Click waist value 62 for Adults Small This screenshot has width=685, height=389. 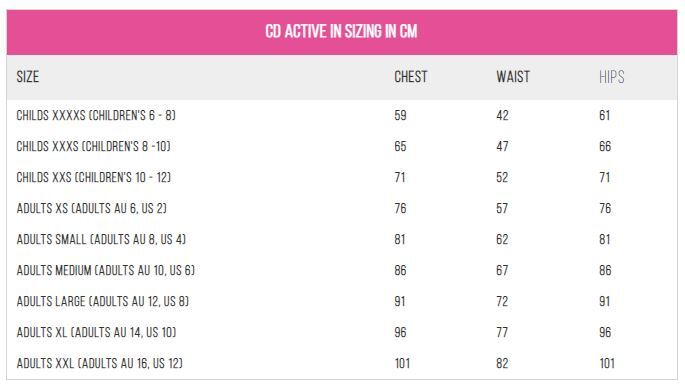(502, 240)
